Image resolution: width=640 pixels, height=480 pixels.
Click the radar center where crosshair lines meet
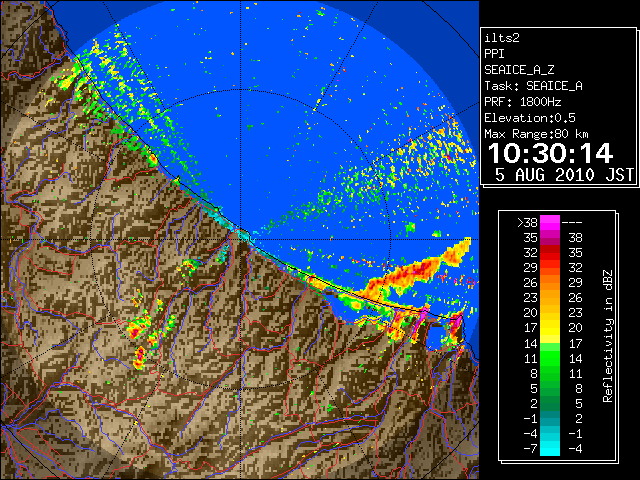coord(241,239)
